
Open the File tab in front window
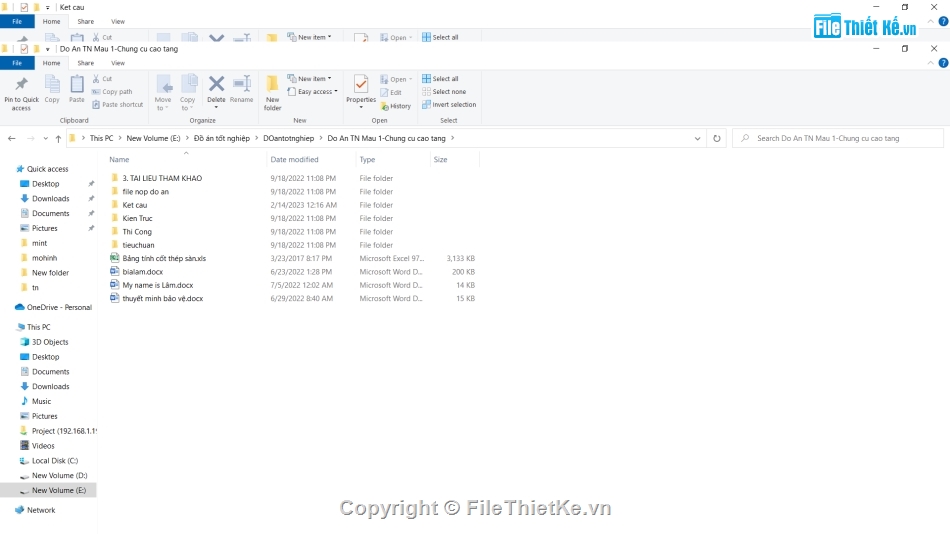17,63
